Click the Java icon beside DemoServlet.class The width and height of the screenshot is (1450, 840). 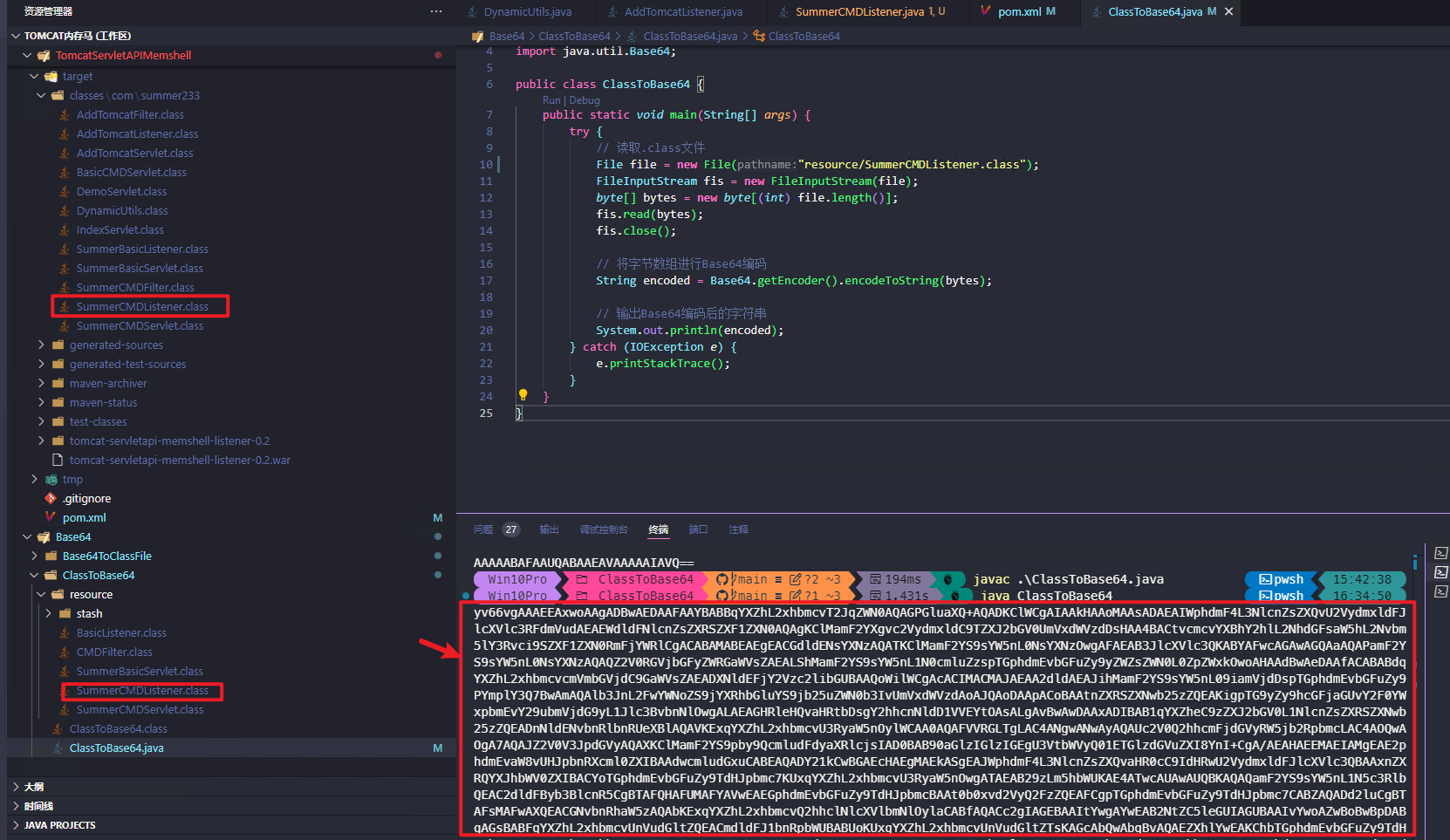tap(65, 191)
